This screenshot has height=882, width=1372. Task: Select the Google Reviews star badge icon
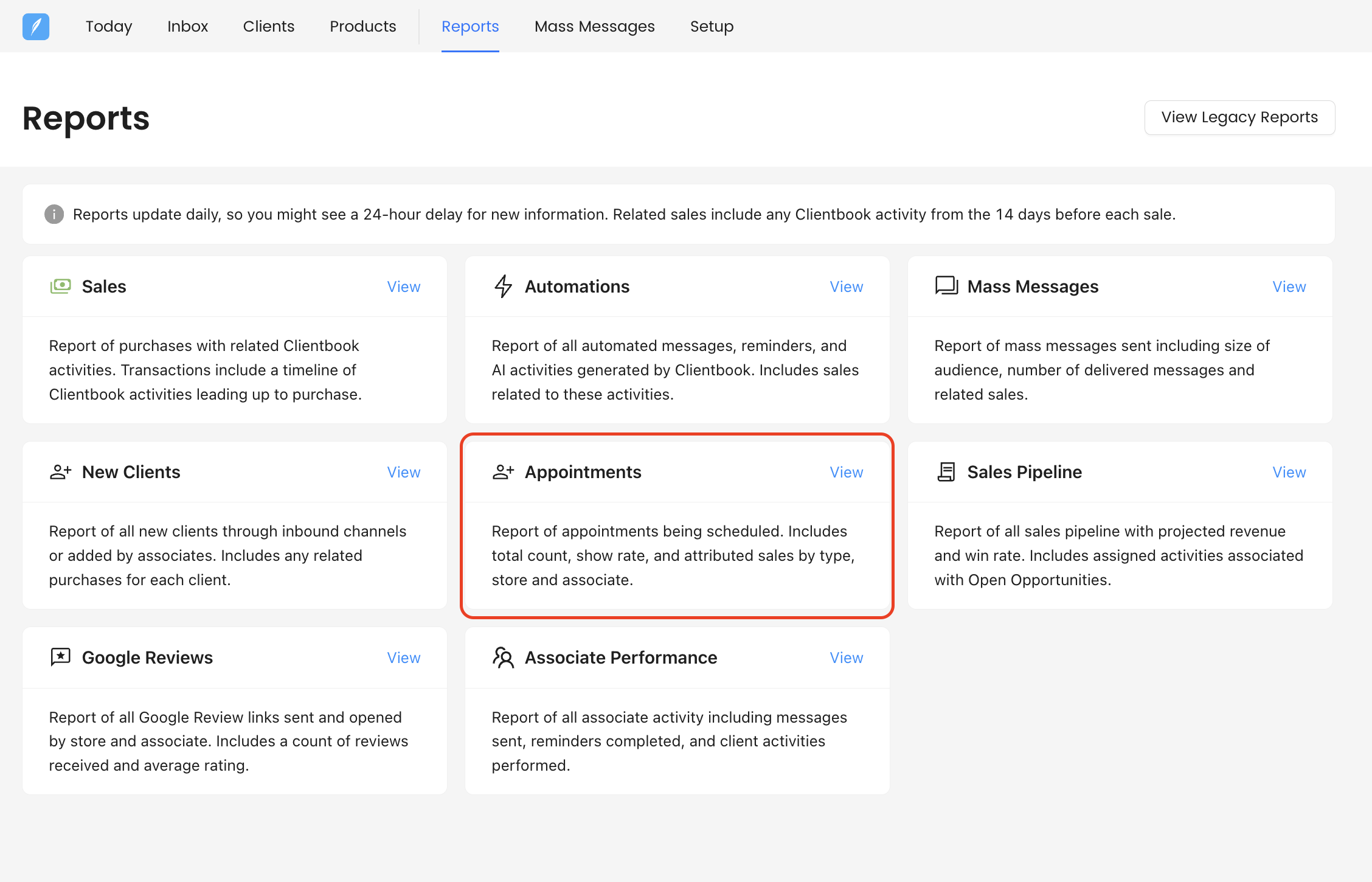click(x=60, y=657)
